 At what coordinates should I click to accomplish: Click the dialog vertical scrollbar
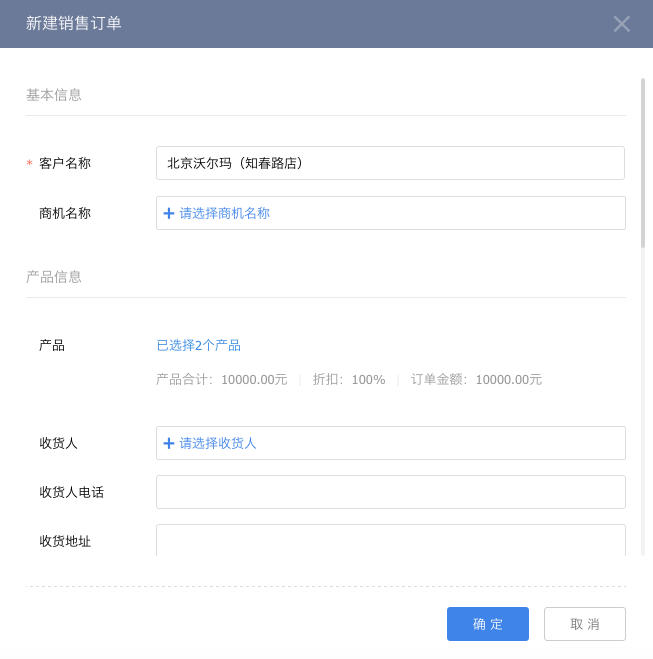tap(643, 163)
